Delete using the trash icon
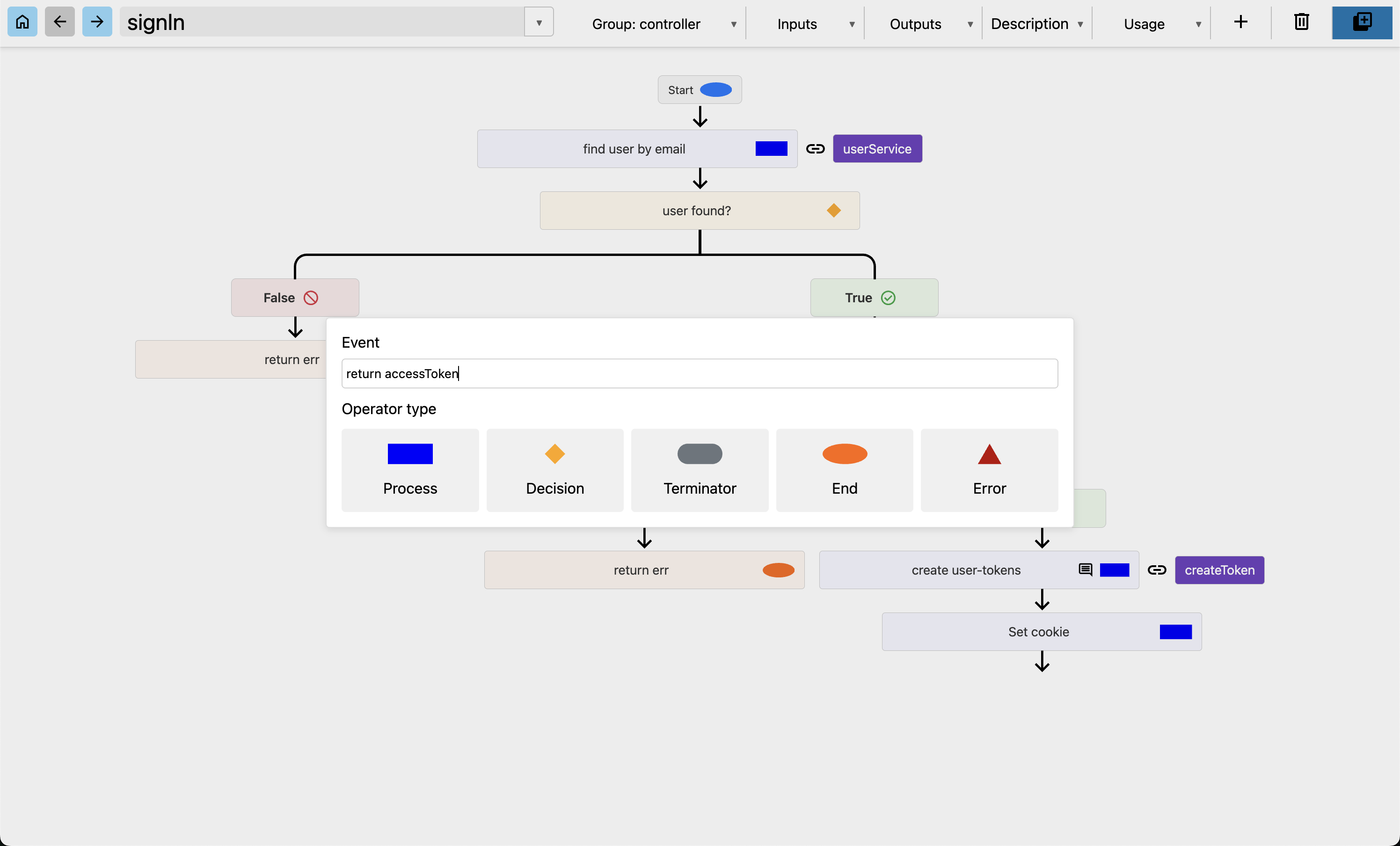Screen dimensions: 1400x846 tap(1302, 22)
